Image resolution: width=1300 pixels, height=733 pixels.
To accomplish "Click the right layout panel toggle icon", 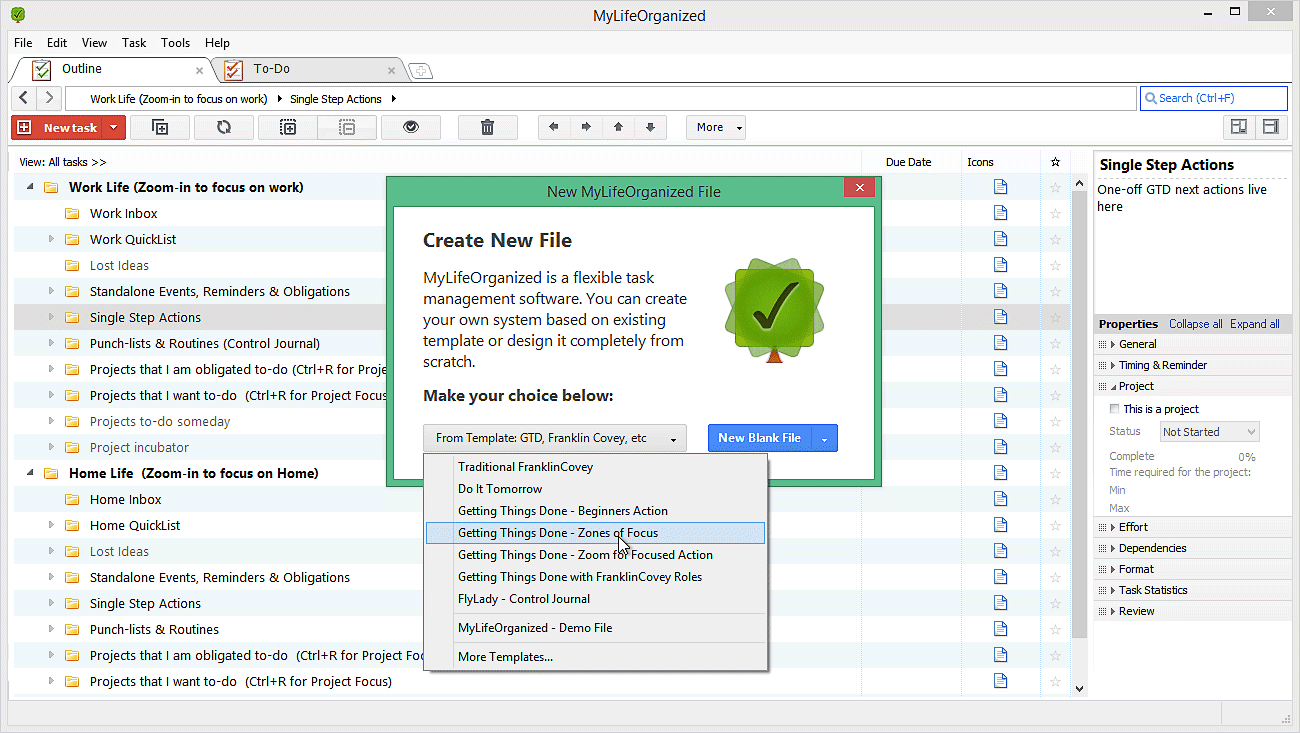I will (x=1271, y=127).
